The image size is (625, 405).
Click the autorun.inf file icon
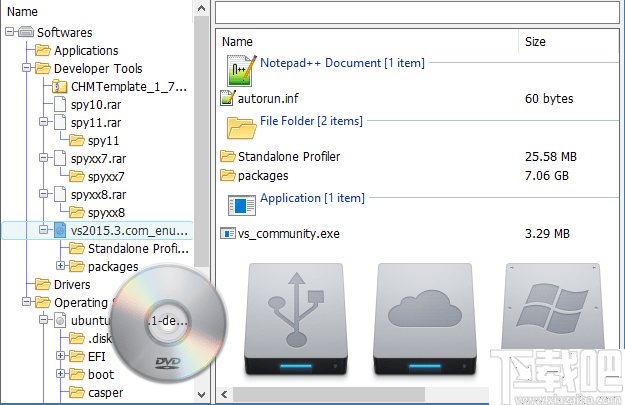[x=228, y=98]
